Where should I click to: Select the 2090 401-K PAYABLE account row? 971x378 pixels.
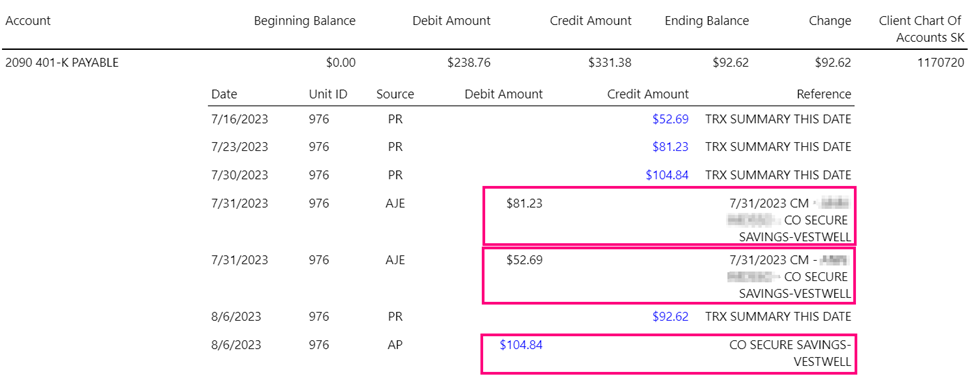click(x=486, y=62)
